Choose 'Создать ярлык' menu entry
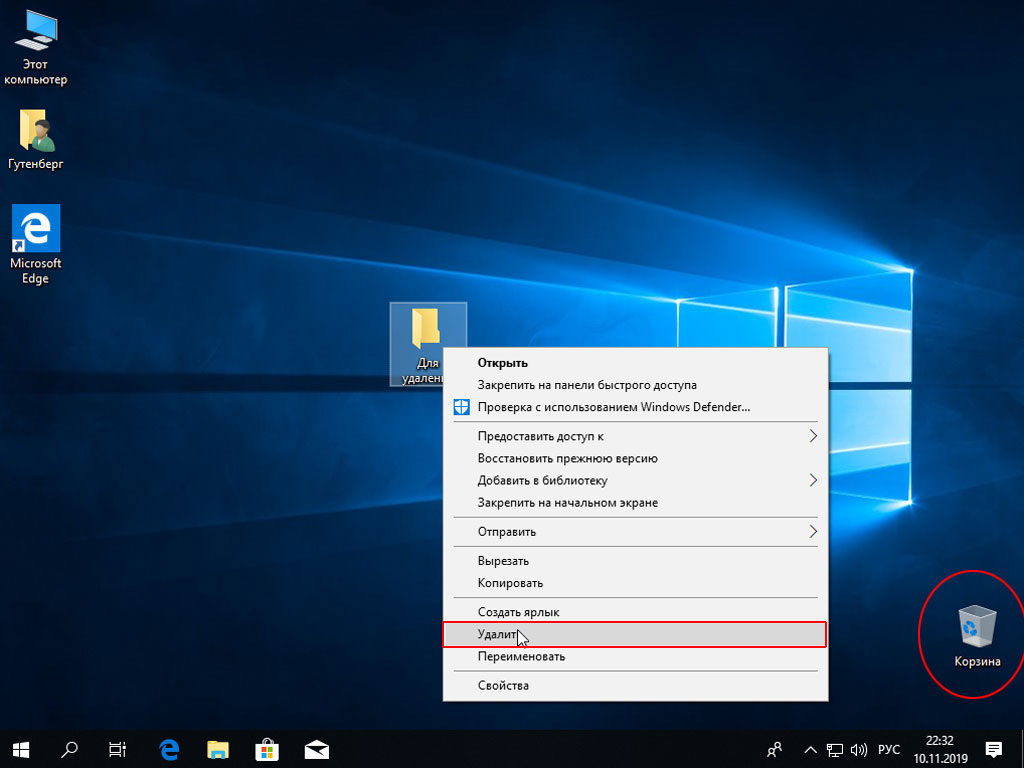 [x=635, y=612]
